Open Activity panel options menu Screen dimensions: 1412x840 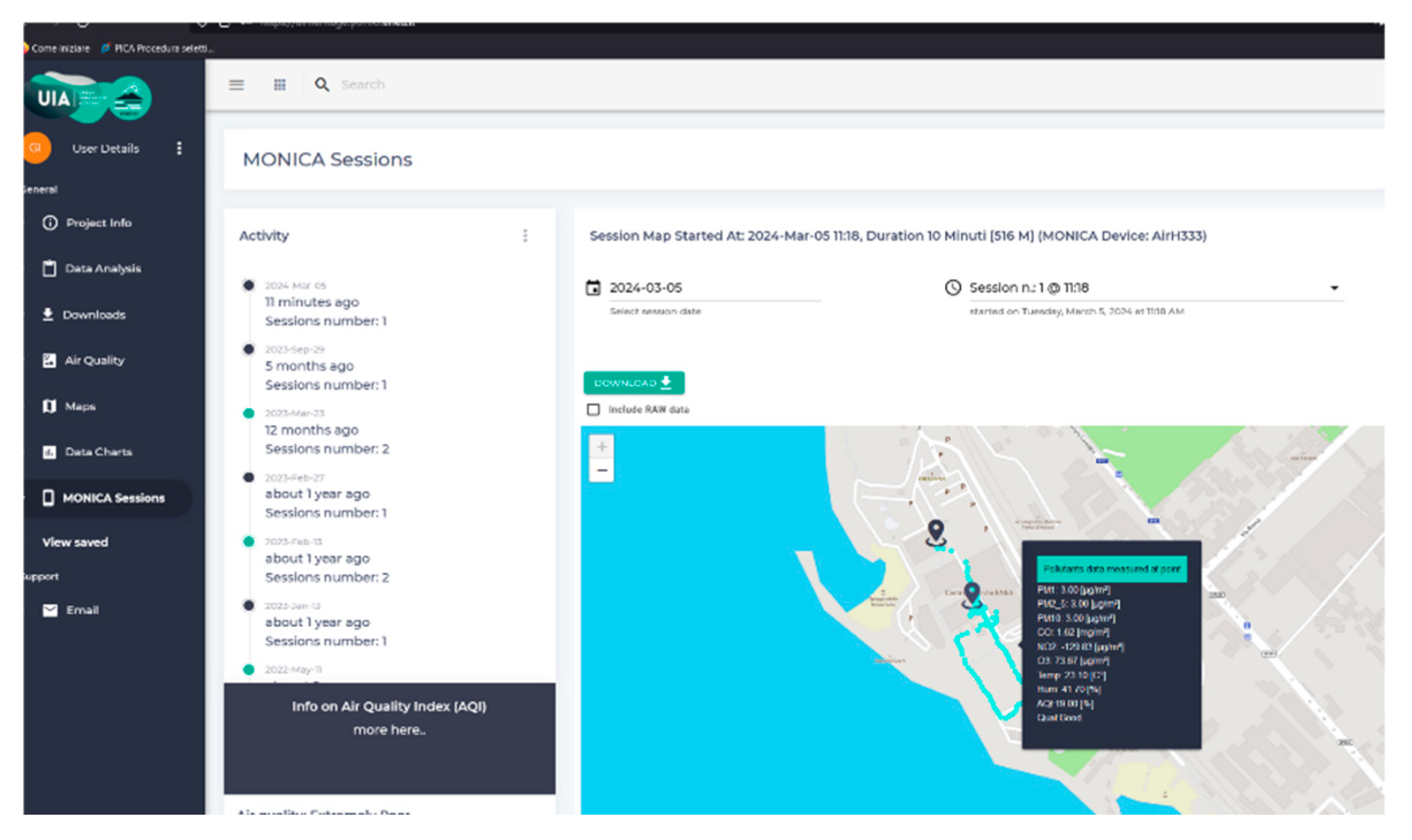coord(525,235)
